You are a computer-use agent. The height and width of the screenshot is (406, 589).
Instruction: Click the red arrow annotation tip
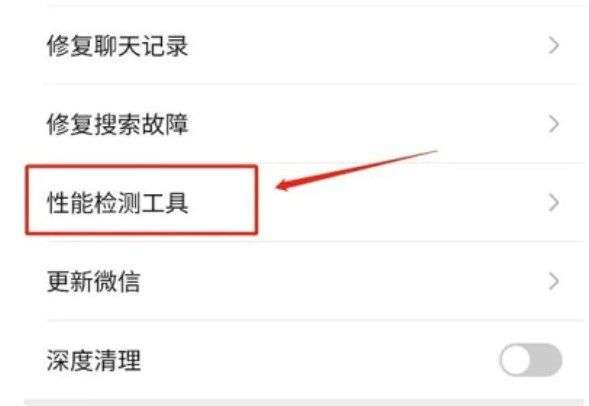point(281,186)
